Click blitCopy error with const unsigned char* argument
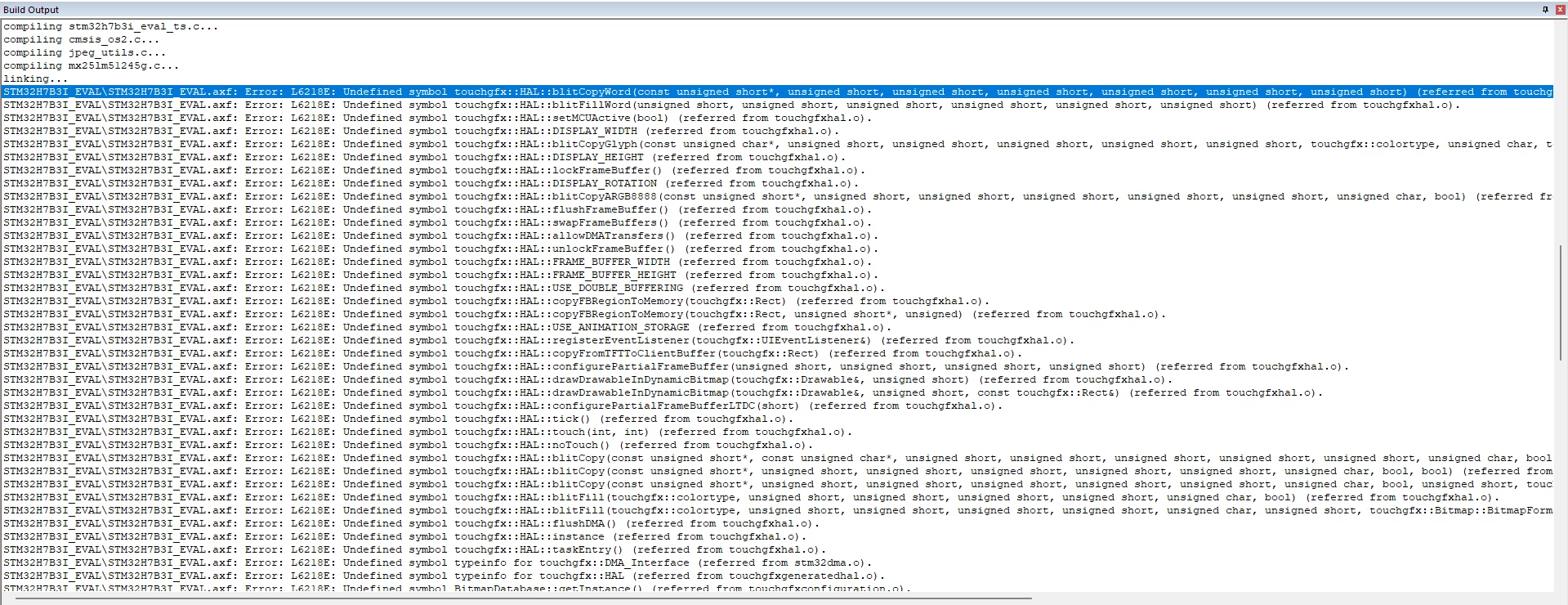 tap(777, 458)
